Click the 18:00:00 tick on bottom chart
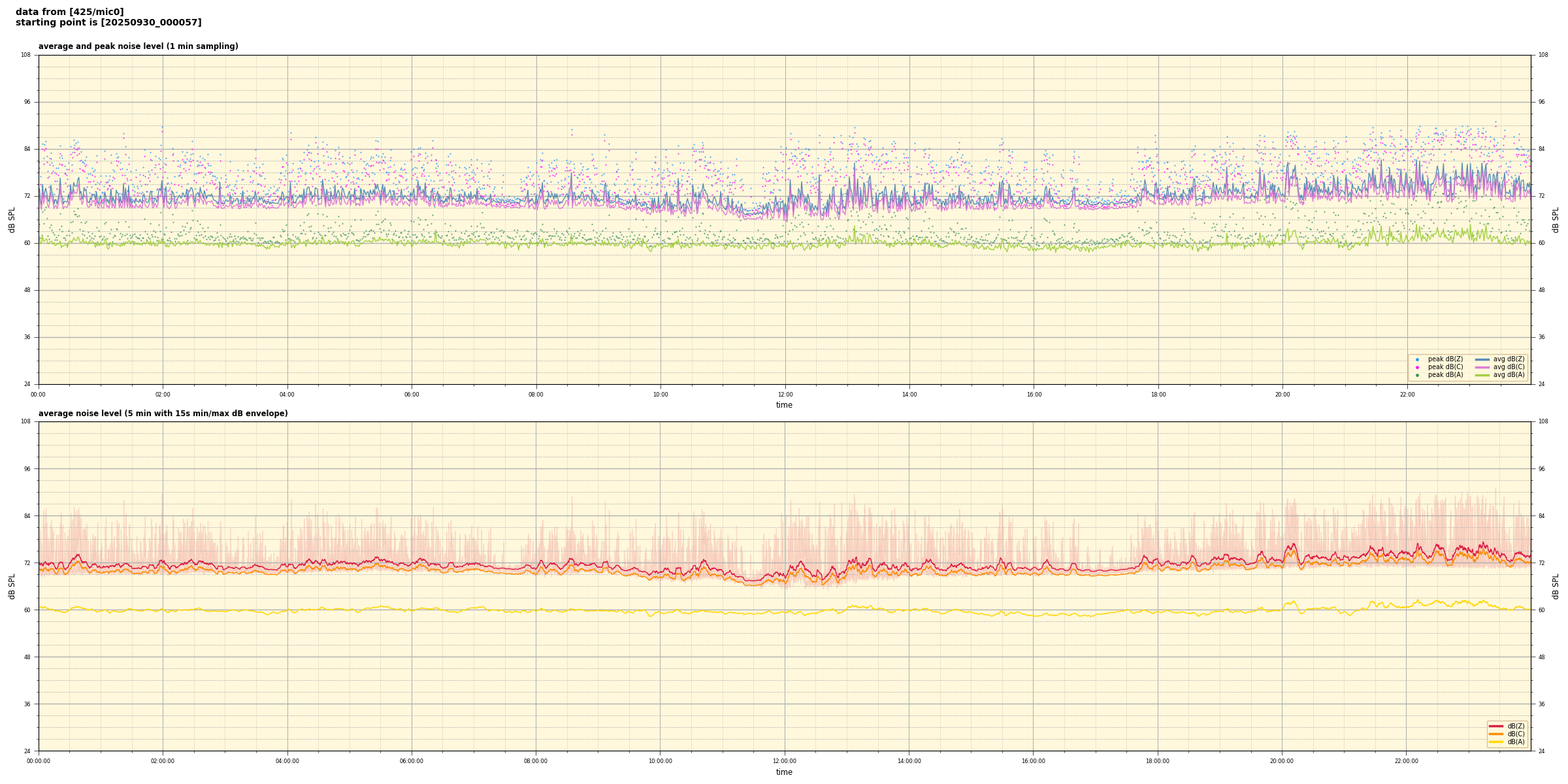 (1158, 761)
